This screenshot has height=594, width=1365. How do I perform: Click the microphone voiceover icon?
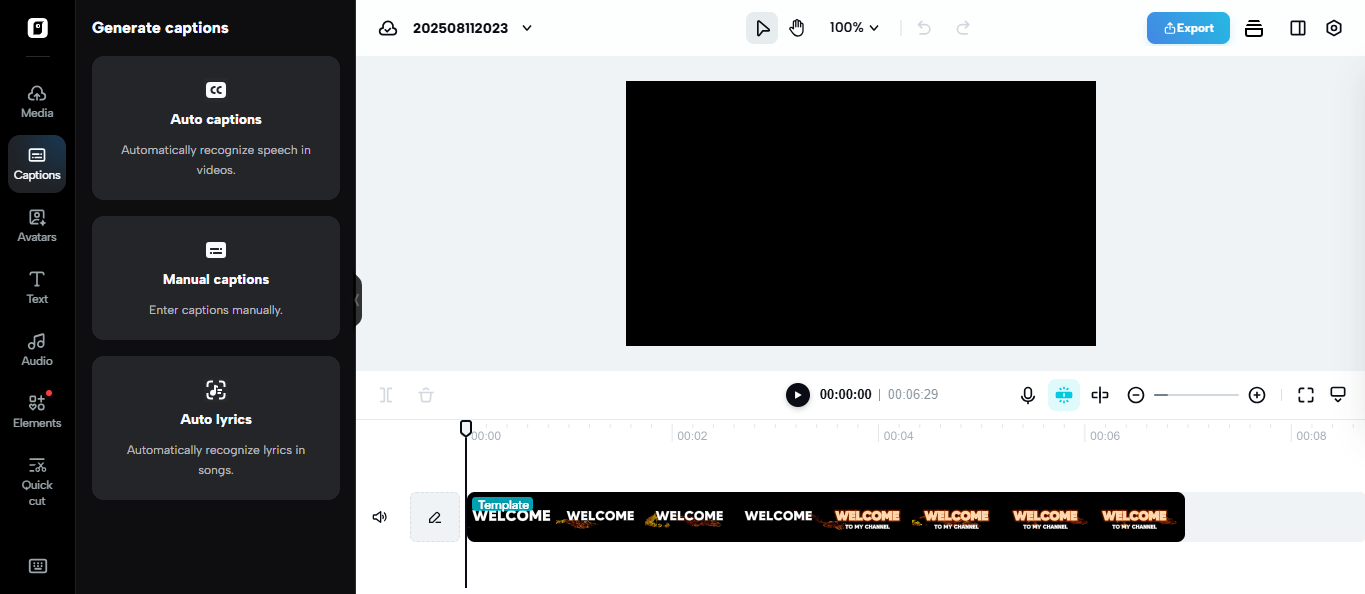click(x=1027, y=395)
